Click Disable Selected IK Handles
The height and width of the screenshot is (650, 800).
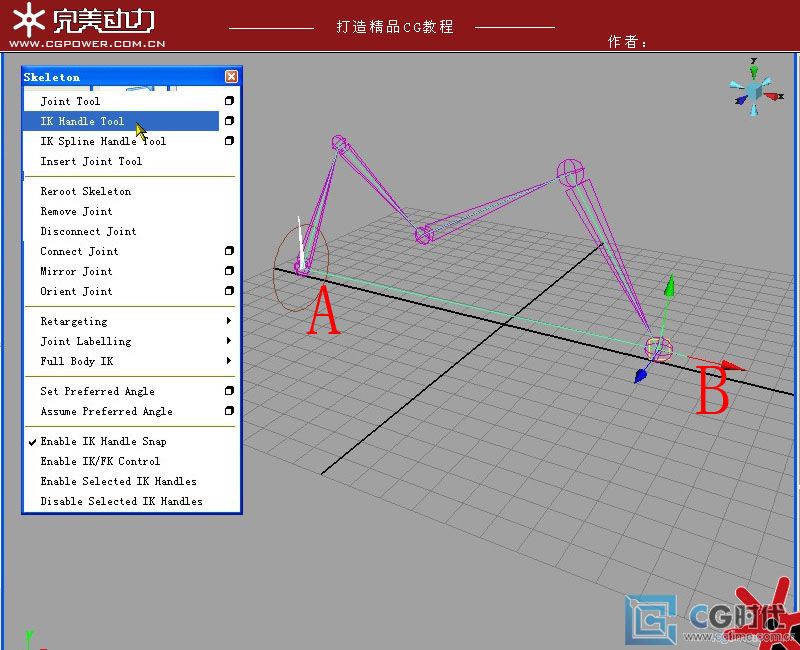[x=121, y=501]
